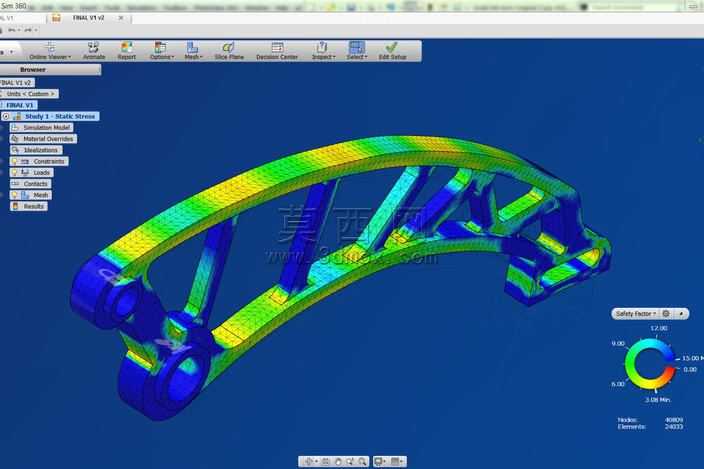Image resolution: width=704 pixels, height=469 pixels.
Task: Open the Decision Center
Action: pos(277,51)
